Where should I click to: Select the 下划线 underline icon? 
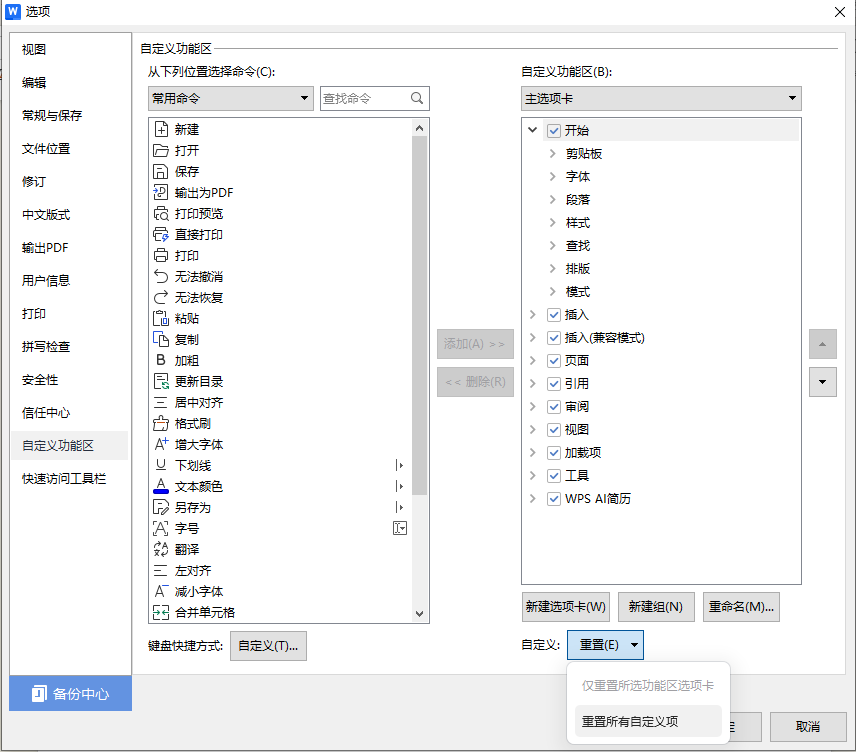161,465
